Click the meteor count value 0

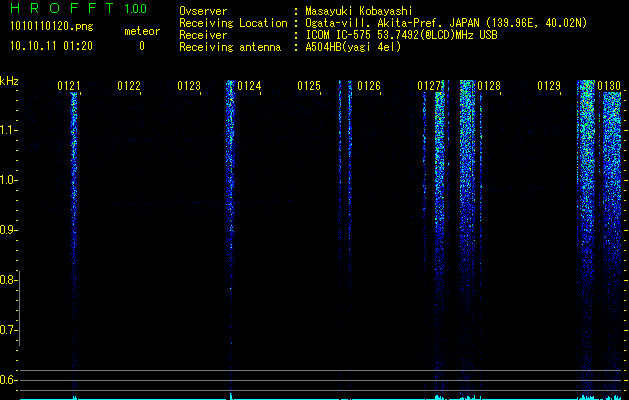(x=142, y=46)
